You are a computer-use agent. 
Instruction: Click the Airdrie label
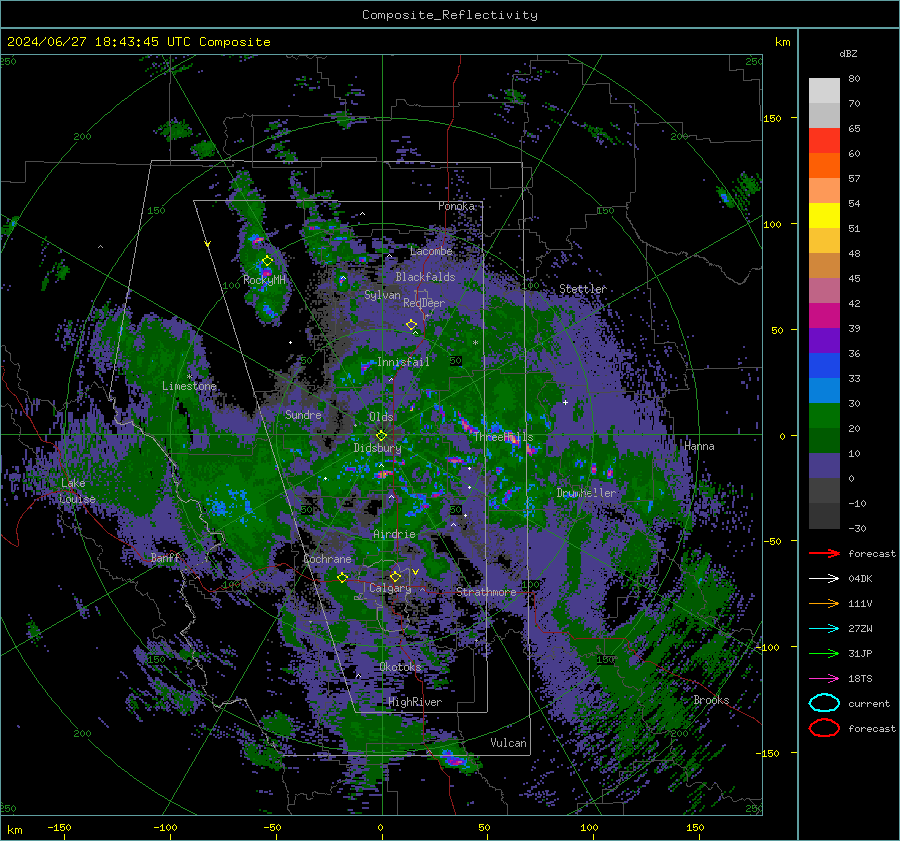pyautogui.click(x=394, y=534)
